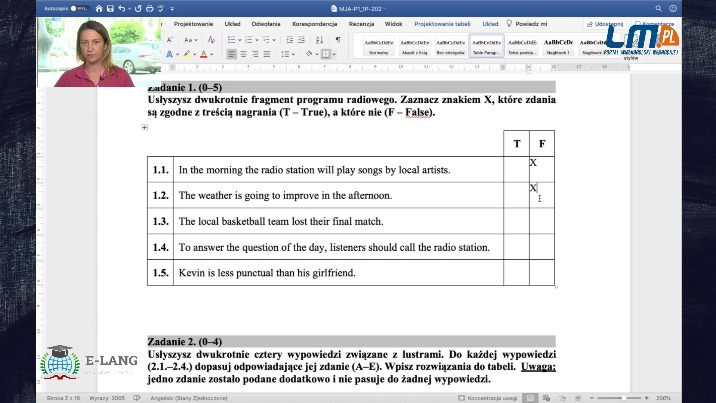Sort text with the A-Z icon
Image resolution: width=716 pixels, height=403 pixels.
319,40
